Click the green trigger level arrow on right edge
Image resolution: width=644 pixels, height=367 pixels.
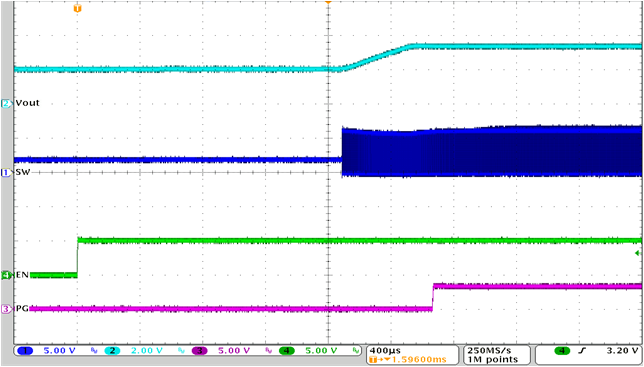637,253
